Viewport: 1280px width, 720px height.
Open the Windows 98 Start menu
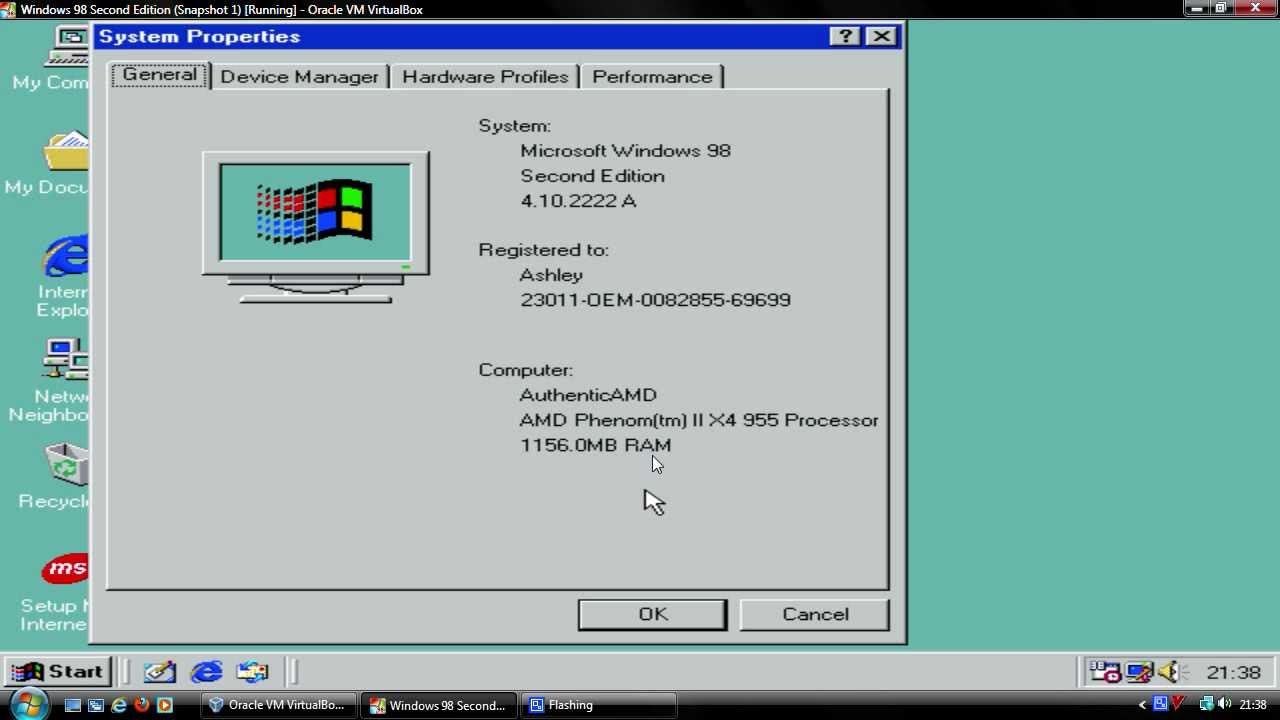pyautogui.click(x=57, y=672)
